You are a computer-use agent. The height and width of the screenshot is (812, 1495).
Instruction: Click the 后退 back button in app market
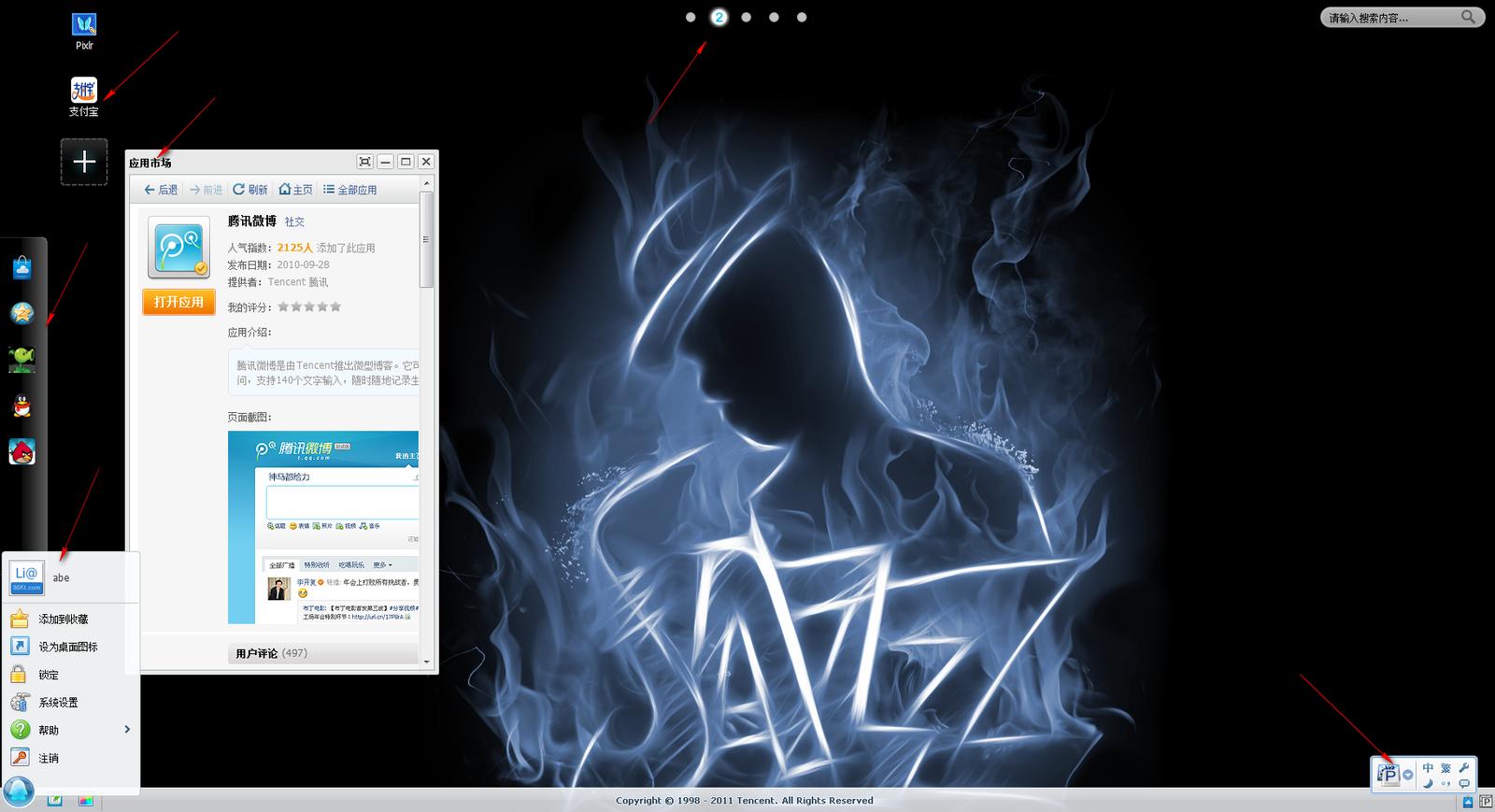[161, 190]
